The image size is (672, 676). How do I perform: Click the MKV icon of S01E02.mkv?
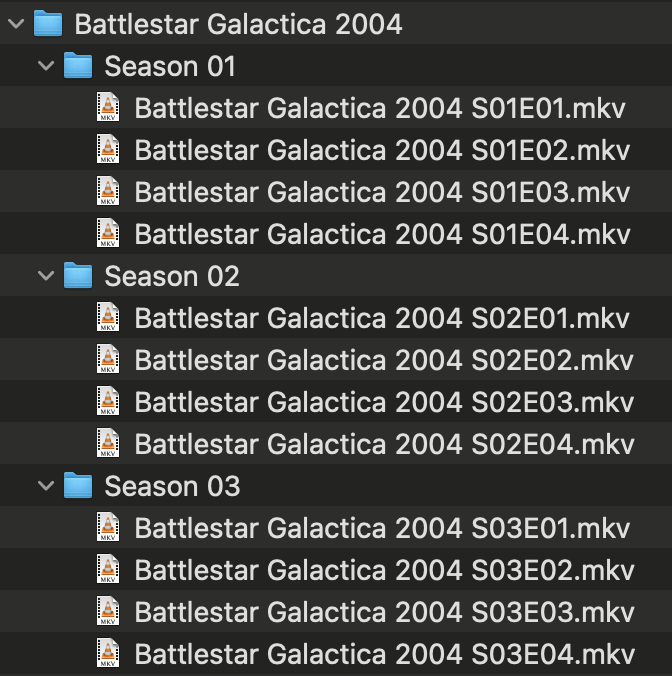point(108,149)
